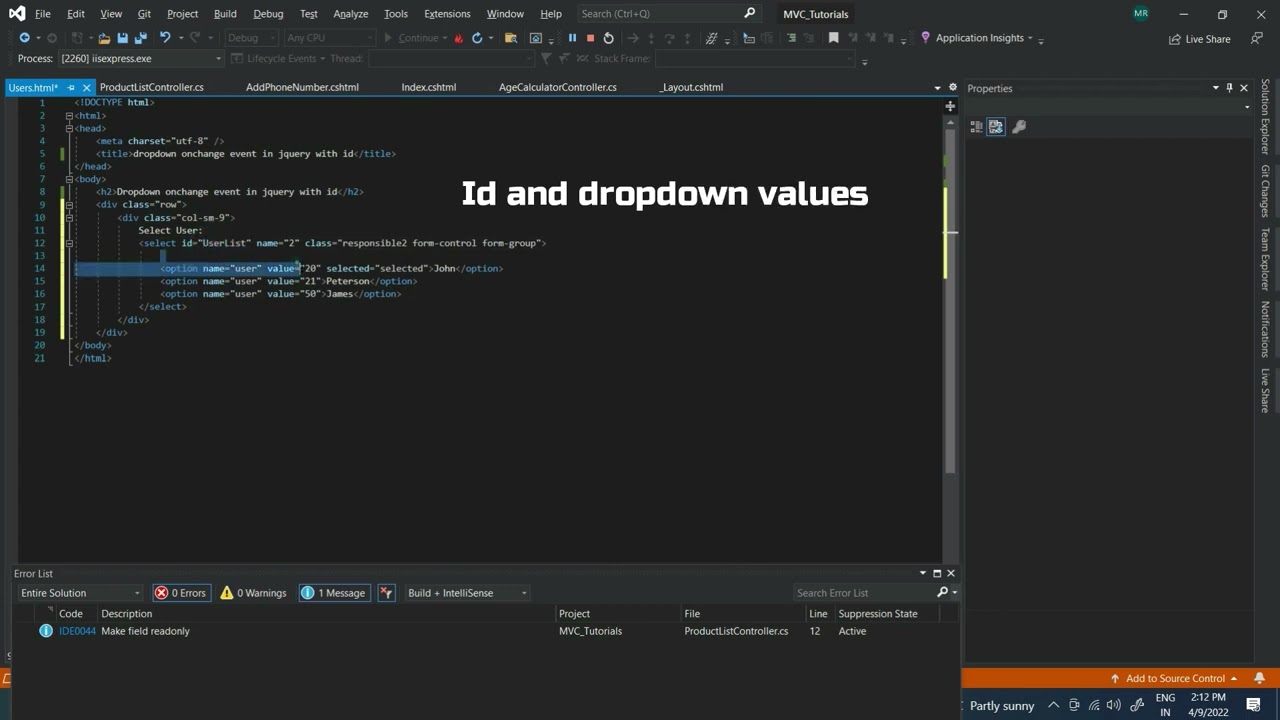Pin the Users.html tab

(x=70, y=88)
